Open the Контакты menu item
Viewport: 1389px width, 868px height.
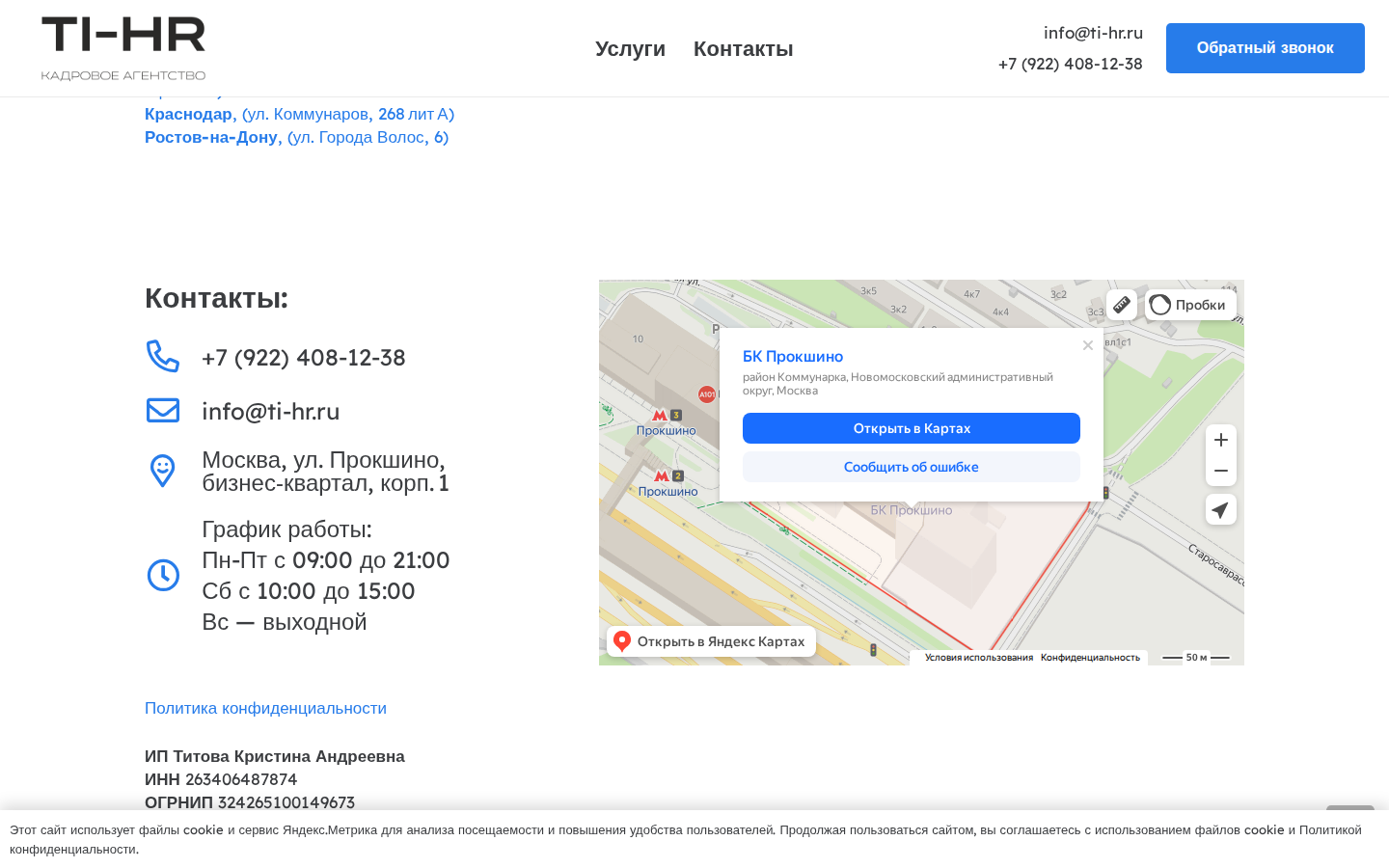click(x=744, y=48)
